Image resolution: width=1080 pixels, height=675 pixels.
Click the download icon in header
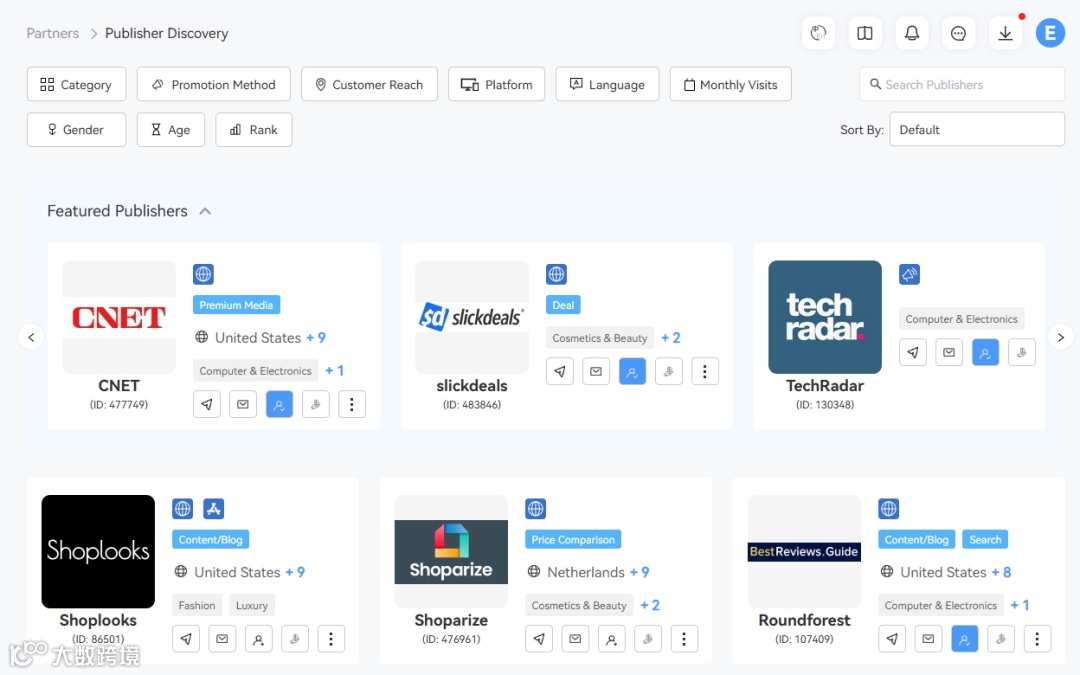(x=1005, y=33)
